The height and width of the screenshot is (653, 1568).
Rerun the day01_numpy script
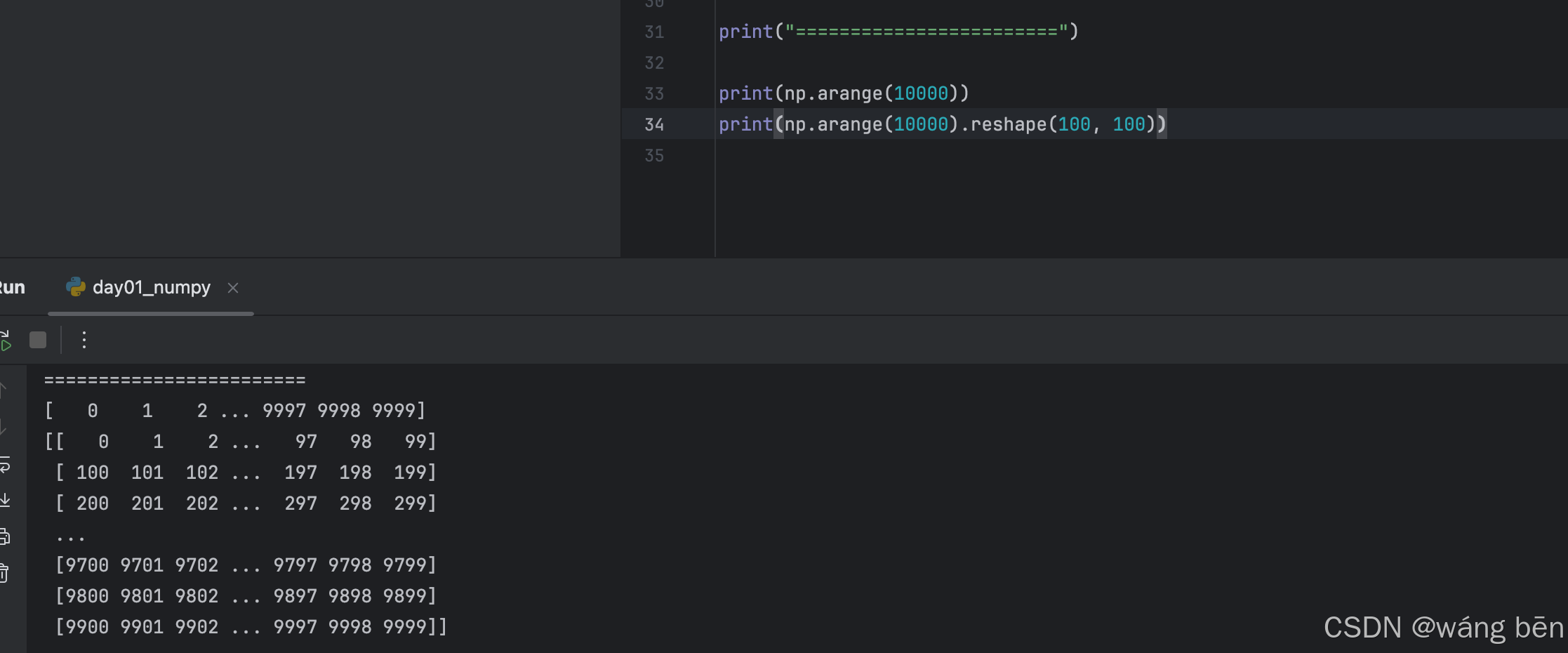pyautogui.click(x=6, y=341)
